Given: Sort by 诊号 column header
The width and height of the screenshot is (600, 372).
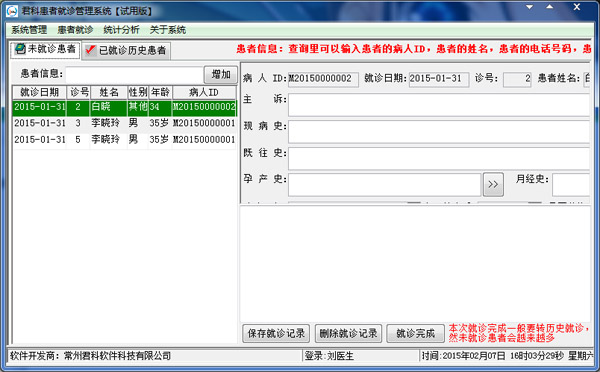Looking at the screenshot, I should pos(79,92).
